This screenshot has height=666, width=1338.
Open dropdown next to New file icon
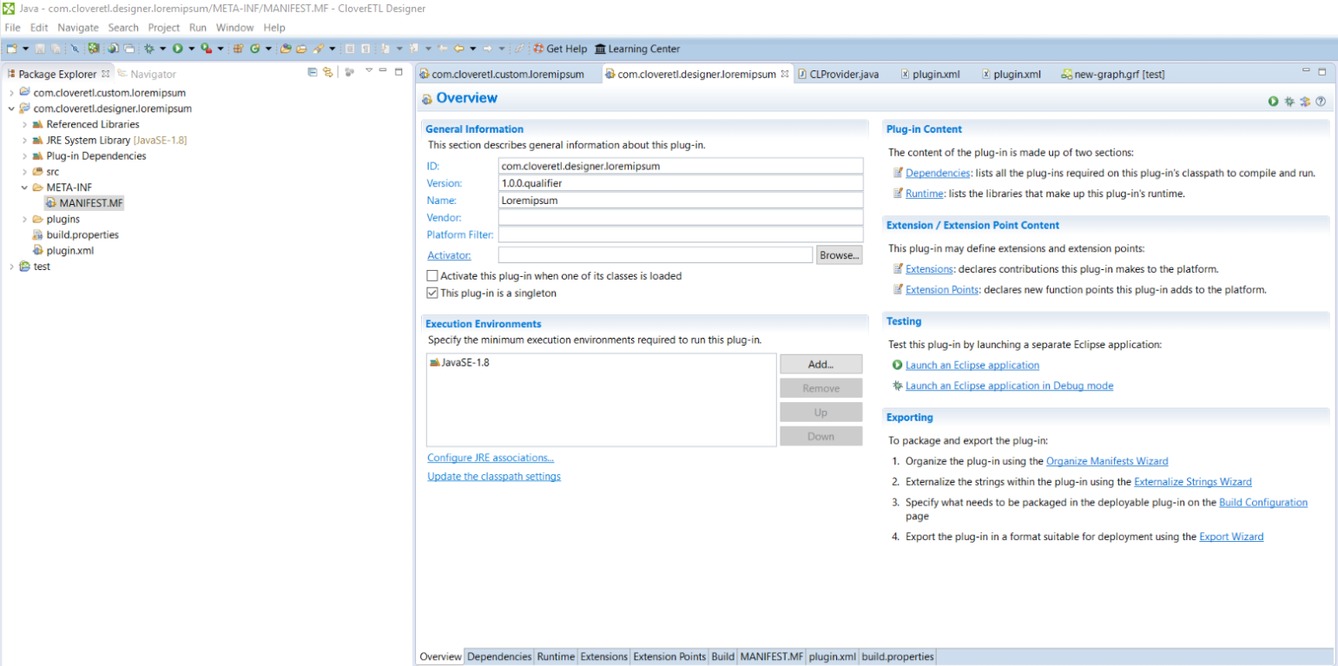25,48
